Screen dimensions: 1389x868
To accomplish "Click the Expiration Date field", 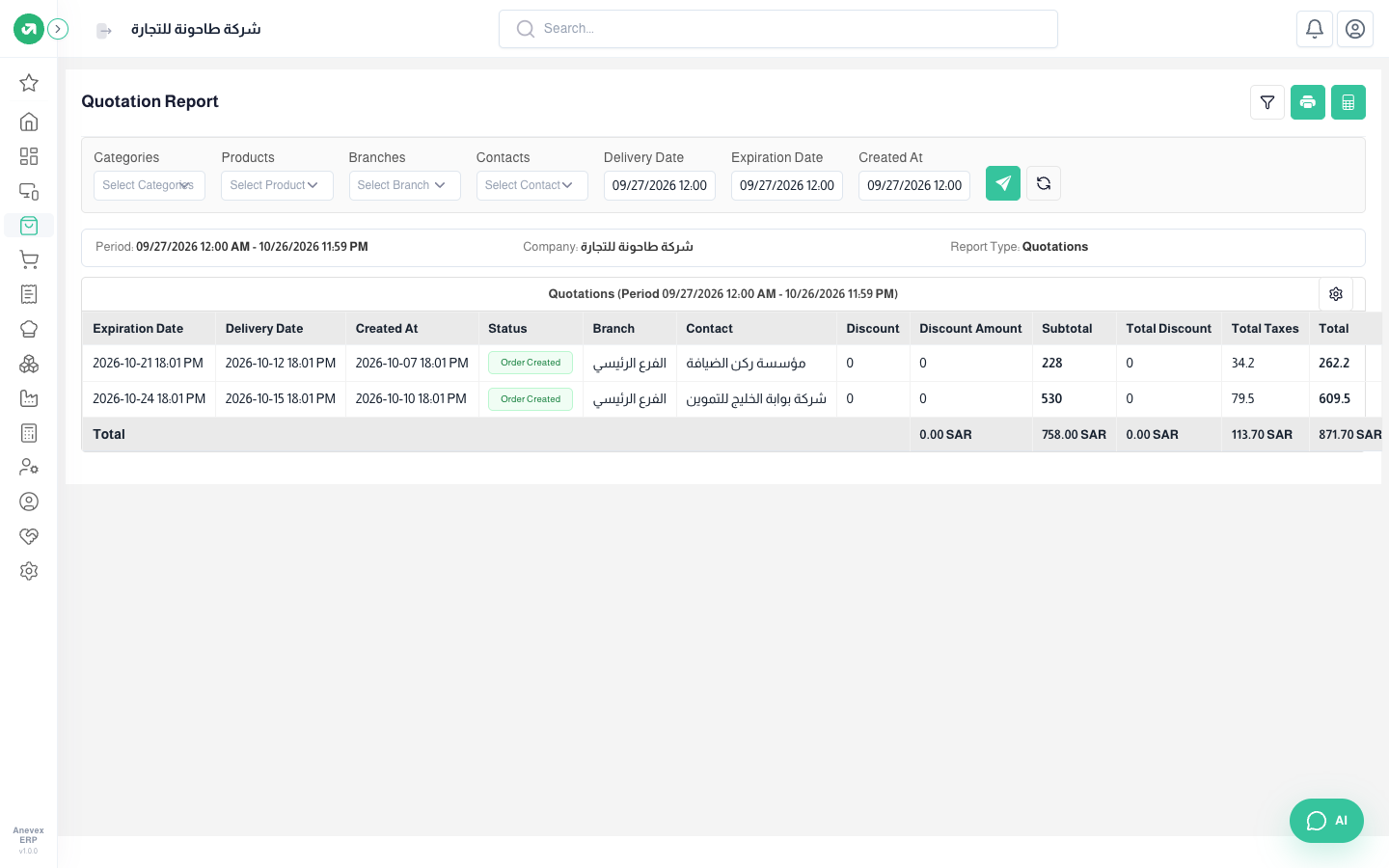I will click(x=787, y=185).
